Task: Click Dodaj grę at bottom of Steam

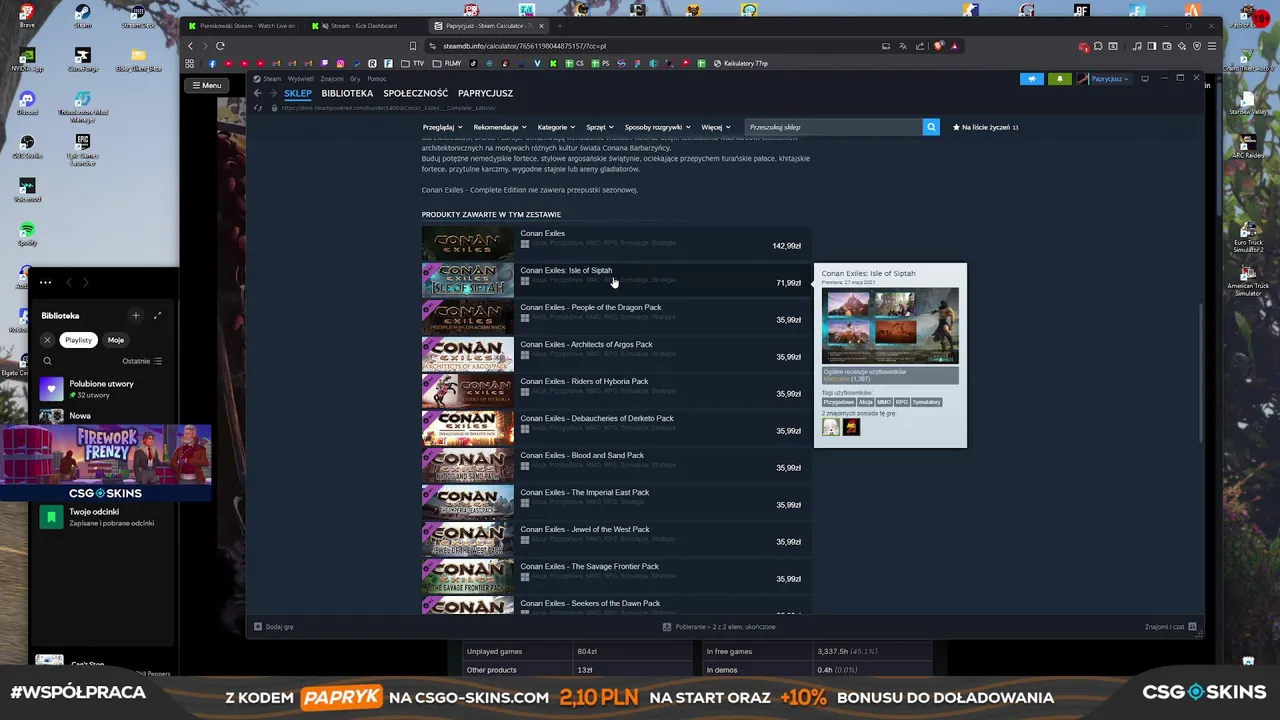Action: [274, 627]
